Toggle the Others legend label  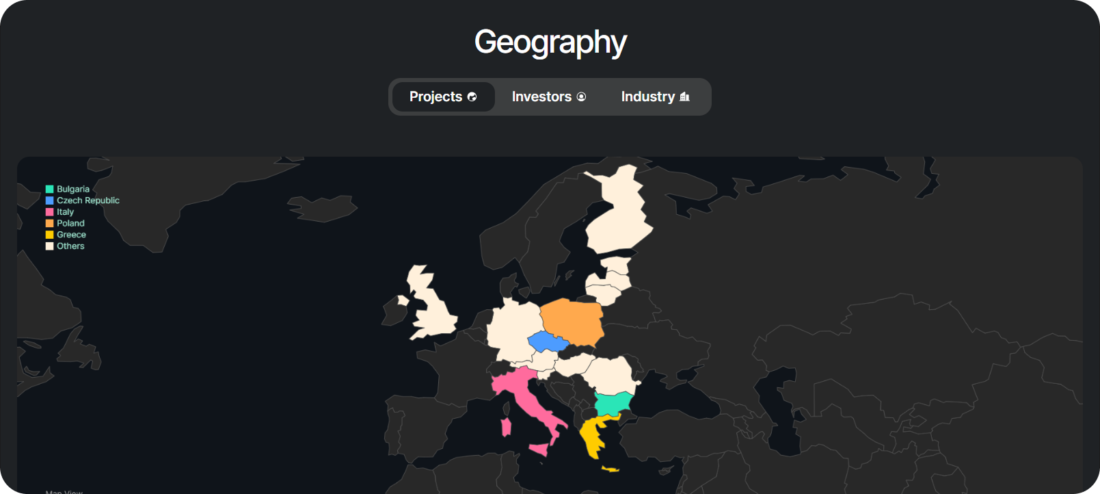(71, 246)
